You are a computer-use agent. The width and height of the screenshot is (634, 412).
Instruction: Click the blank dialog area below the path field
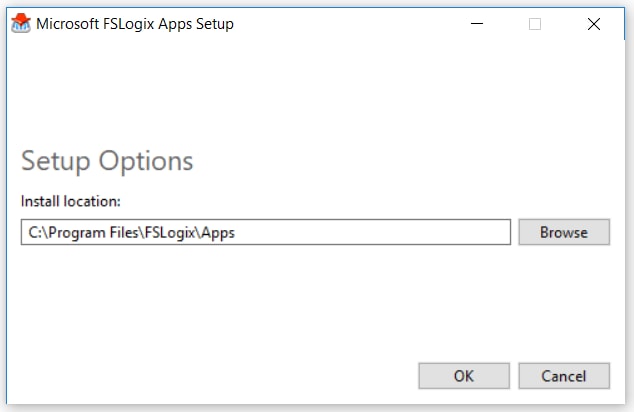300,300
